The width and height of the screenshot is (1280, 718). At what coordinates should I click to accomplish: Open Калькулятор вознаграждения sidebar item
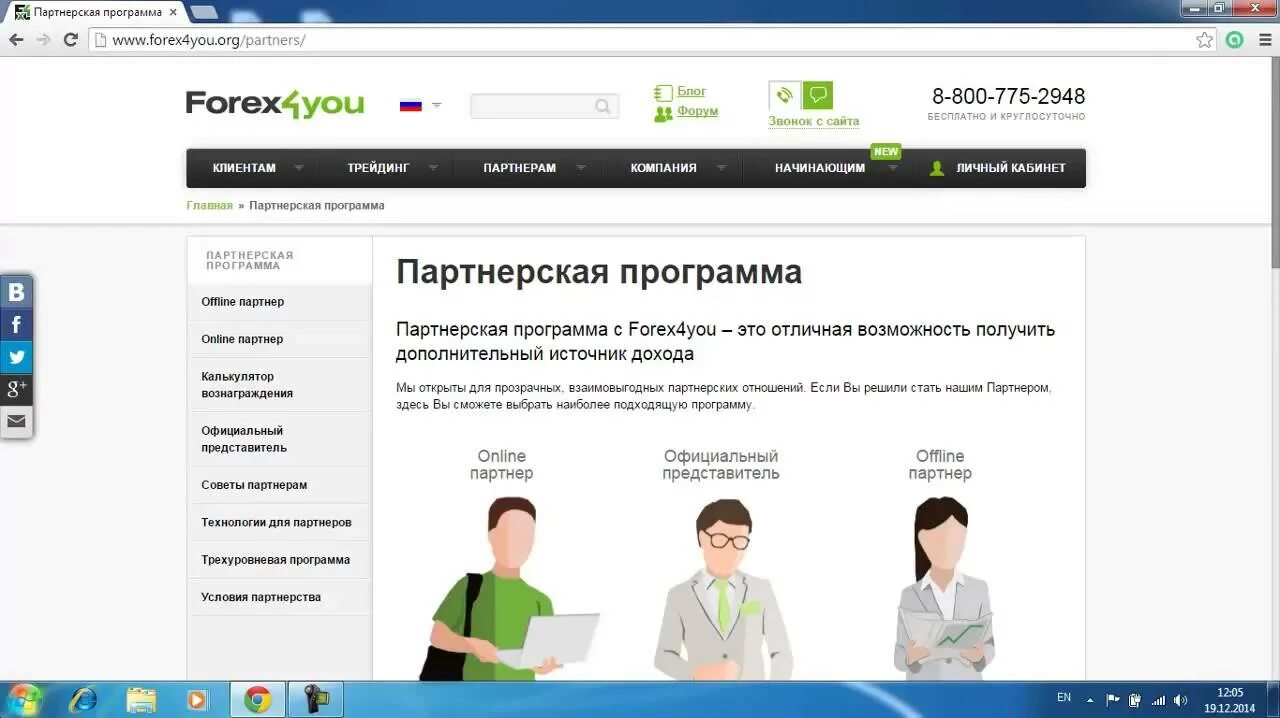[279, 385]
